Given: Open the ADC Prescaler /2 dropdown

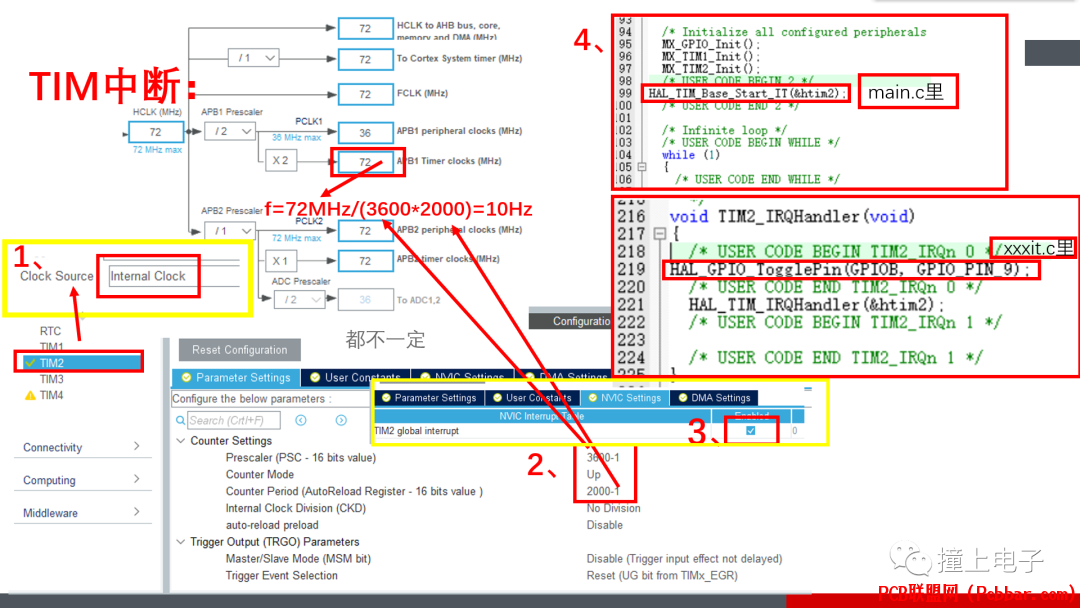Looking at the screenshot, I should click(300, 300).
